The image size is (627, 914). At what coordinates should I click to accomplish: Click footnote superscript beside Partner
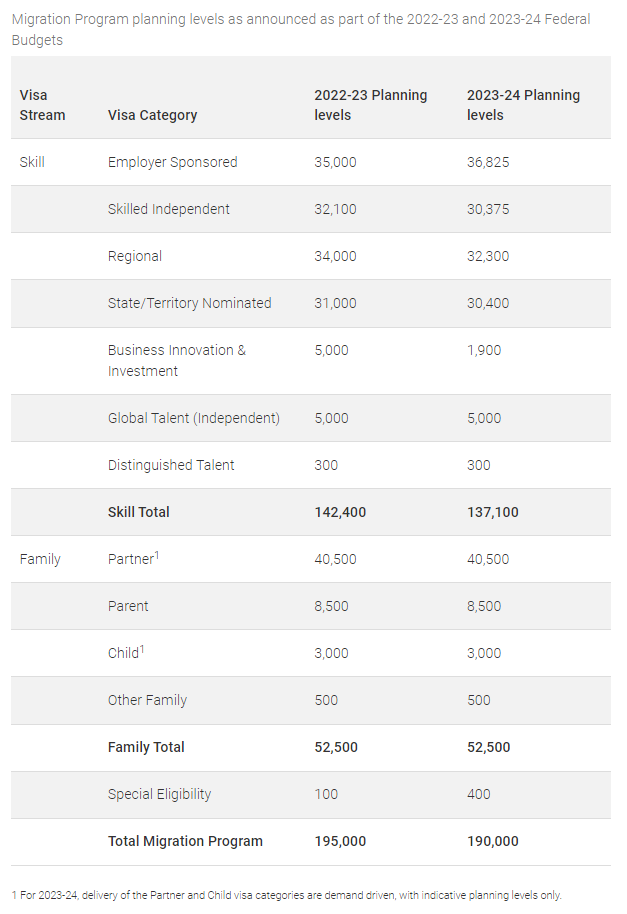click(156, 555)
